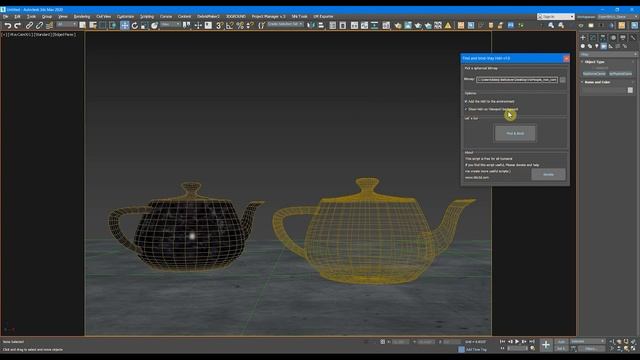This screenshot has width=640, height=360.
Task: Open the reference coordinate system dropdown
Action: pyautogui.click(x=170, y=25)
